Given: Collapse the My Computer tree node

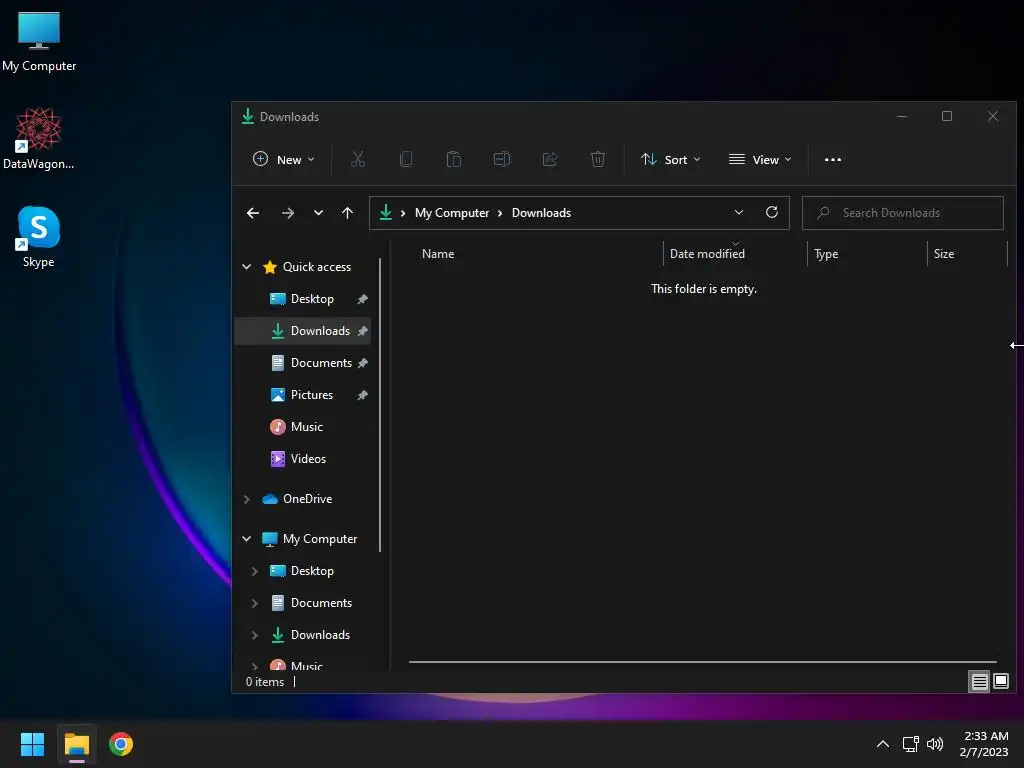Looking at the screenshot, I should coord(247,539).
